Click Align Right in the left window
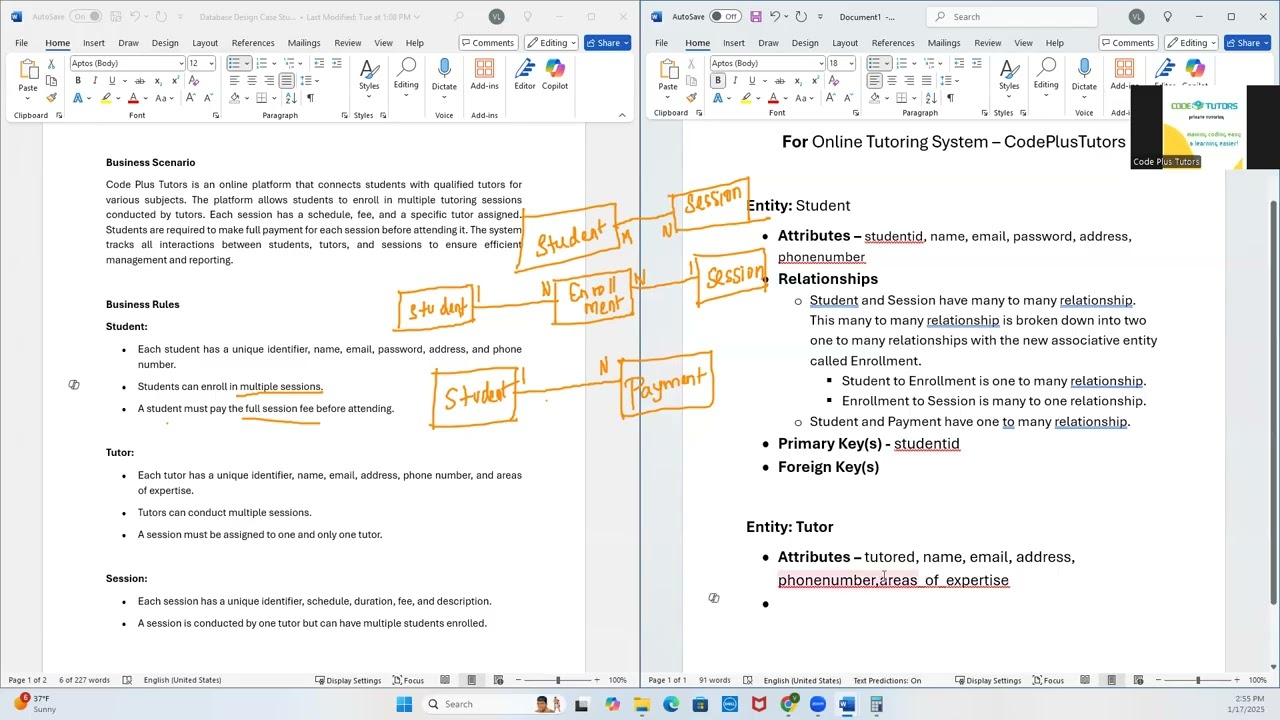 (269, 81)
